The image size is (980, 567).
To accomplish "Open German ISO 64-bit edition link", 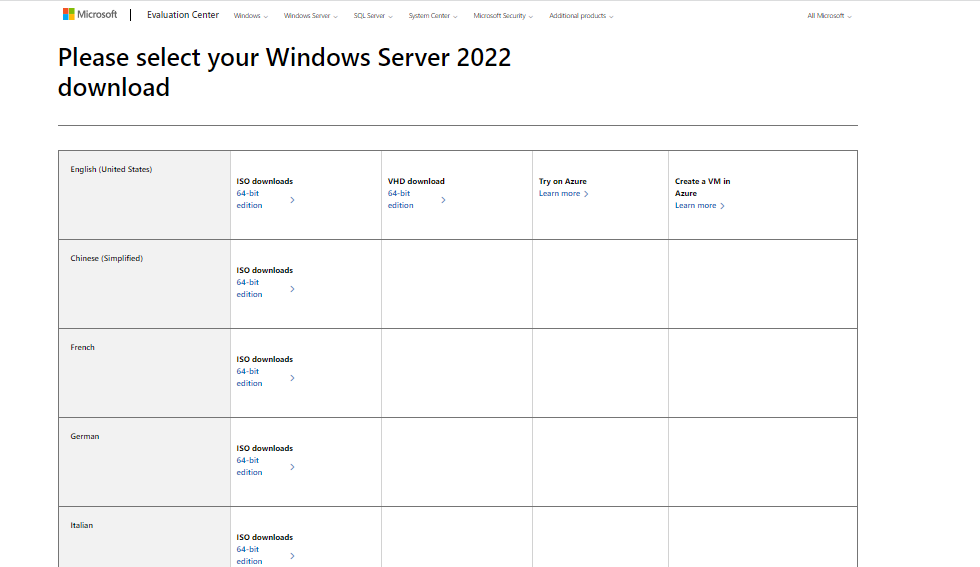I will (249, 466).
